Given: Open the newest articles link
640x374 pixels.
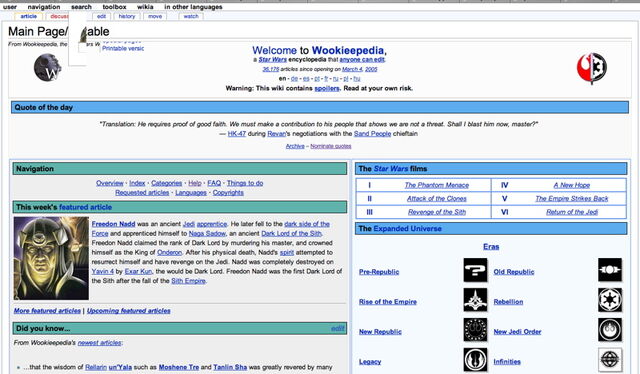Looking at the screenshot, I should tap(100, 343).
